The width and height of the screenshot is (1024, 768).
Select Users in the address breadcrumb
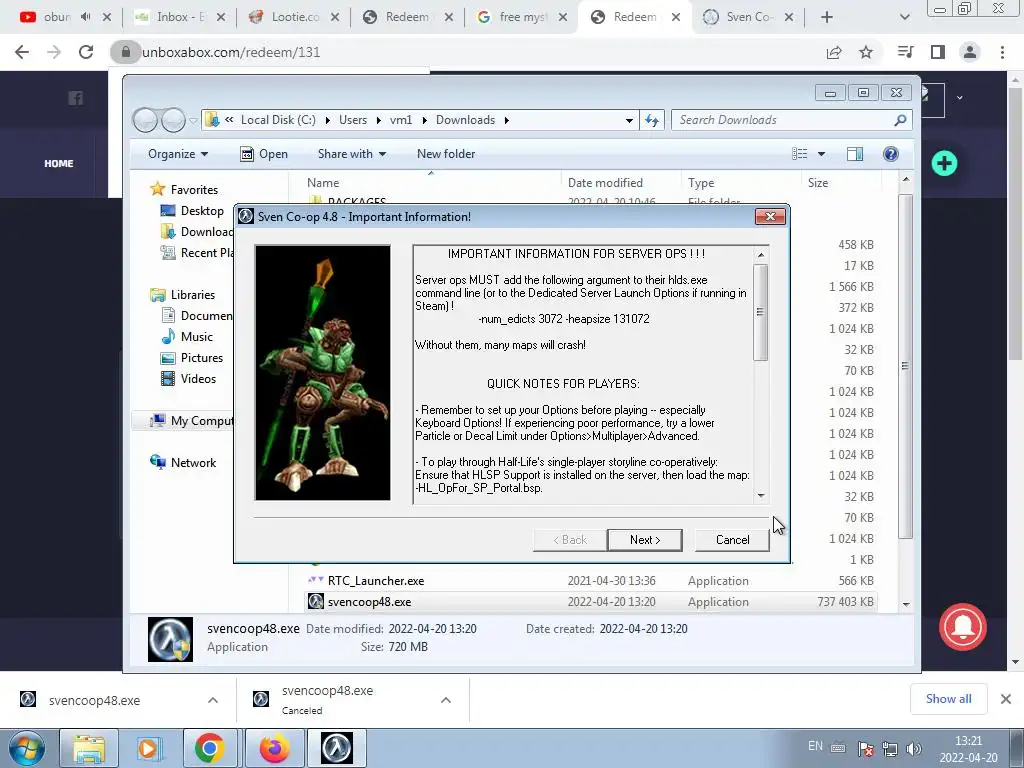pyautogui.click(x=353, y=120)
